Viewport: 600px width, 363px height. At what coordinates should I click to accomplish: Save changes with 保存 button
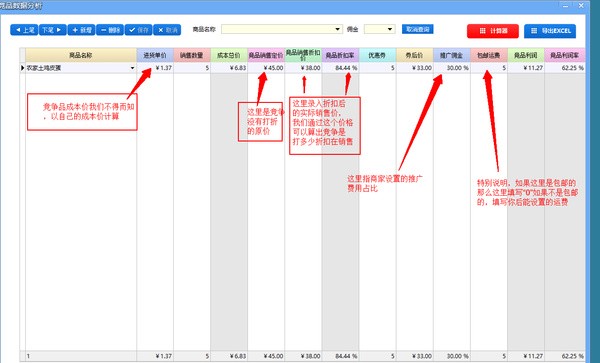coord(139,30)
